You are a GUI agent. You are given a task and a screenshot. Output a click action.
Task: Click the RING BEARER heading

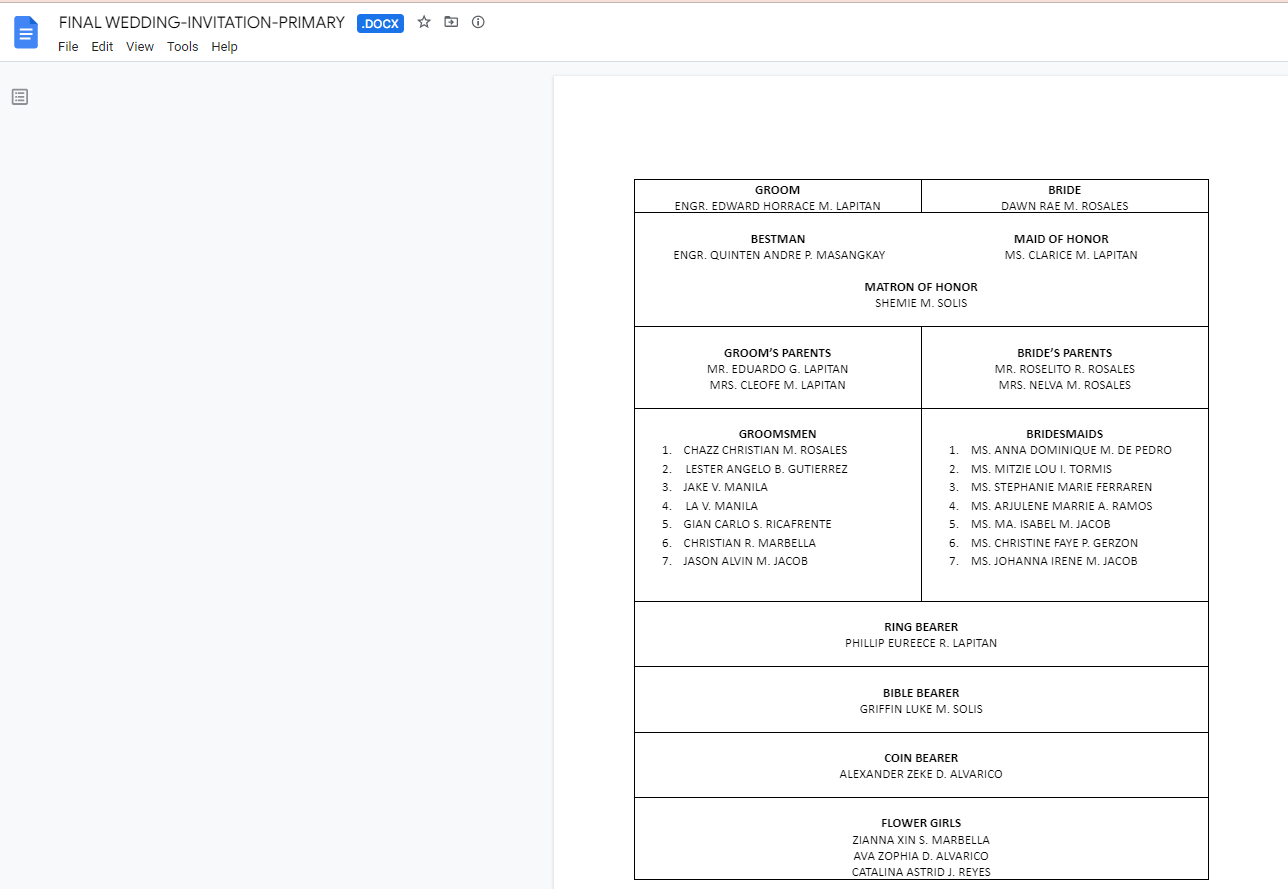(x=921, y=627)
